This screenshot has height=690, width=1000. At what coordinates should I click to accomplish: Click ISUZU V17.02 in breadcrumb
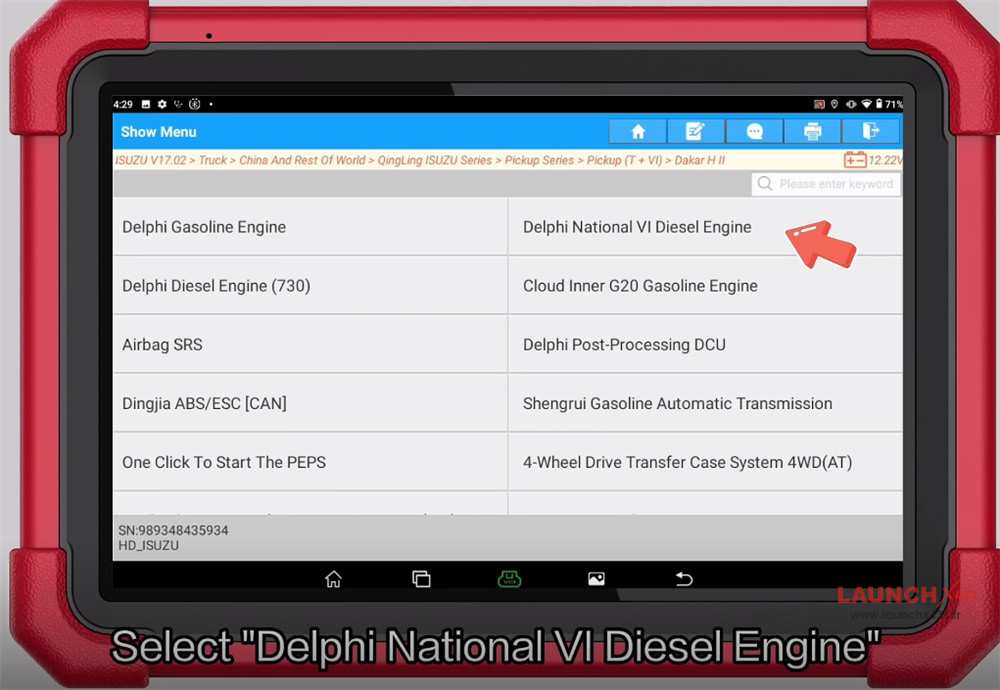click(x=151, y=160)
